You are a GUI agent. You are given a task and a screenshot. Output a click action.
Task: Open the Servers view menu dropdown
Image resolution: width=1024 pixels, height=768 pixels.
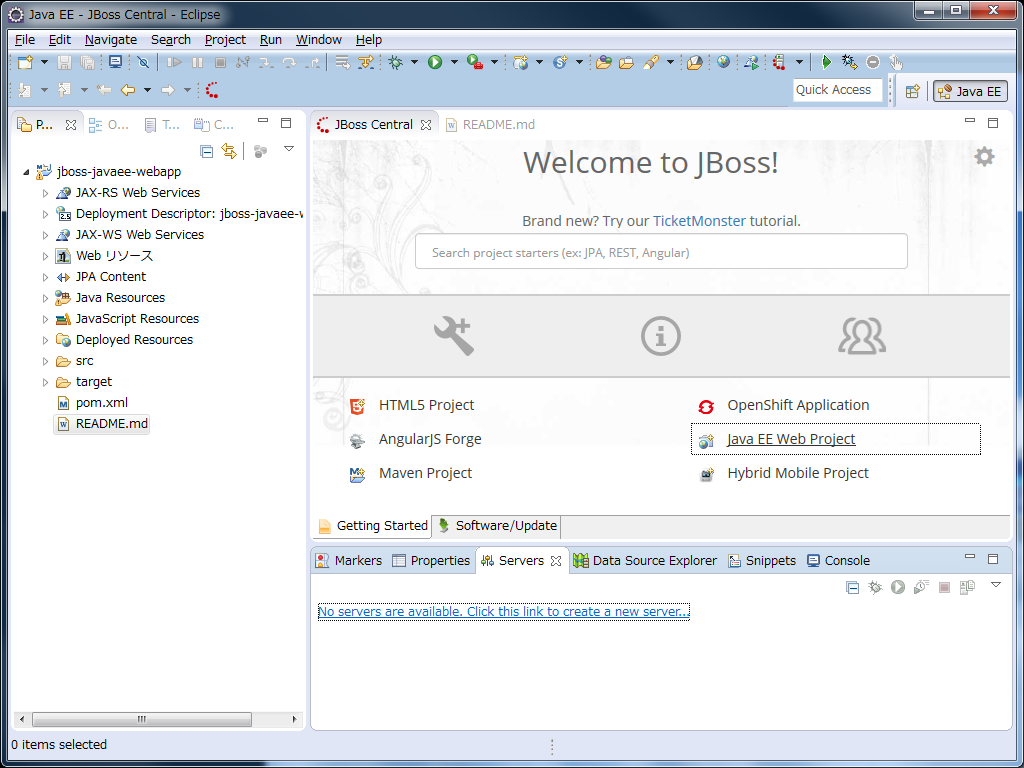(x=994, y=587)
